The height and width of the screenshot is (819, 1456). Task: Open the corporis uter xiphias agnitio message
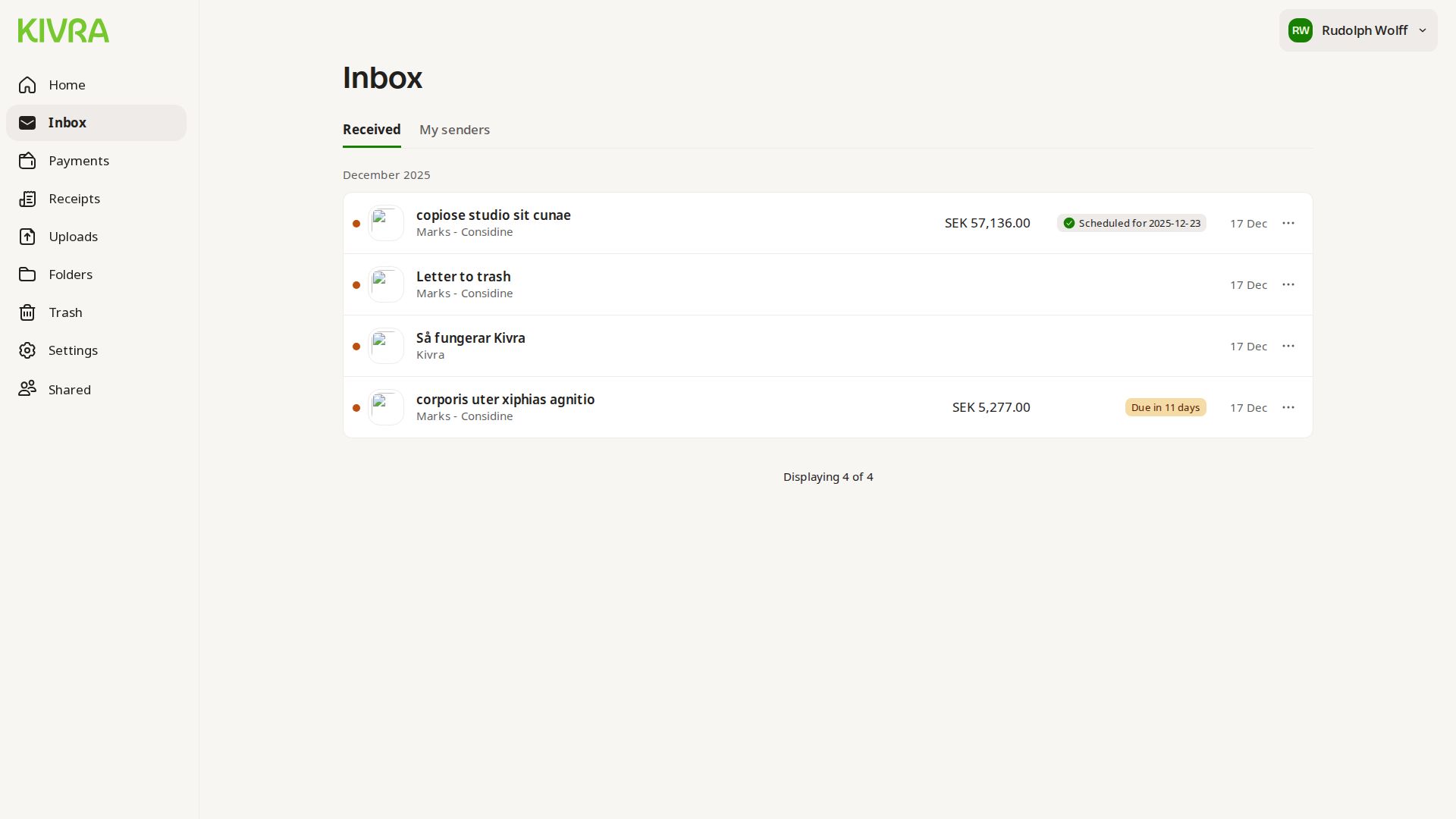coord(505,400)
